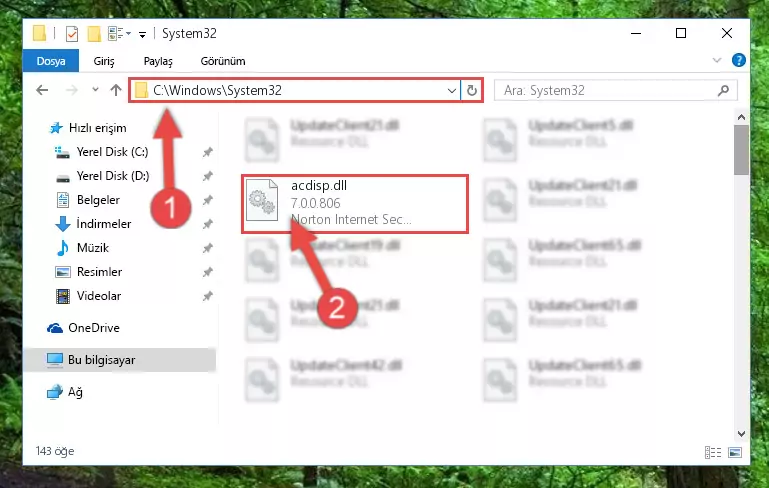Minimize the System32 window
Screen dimensions: 769x488
[636, 33]
